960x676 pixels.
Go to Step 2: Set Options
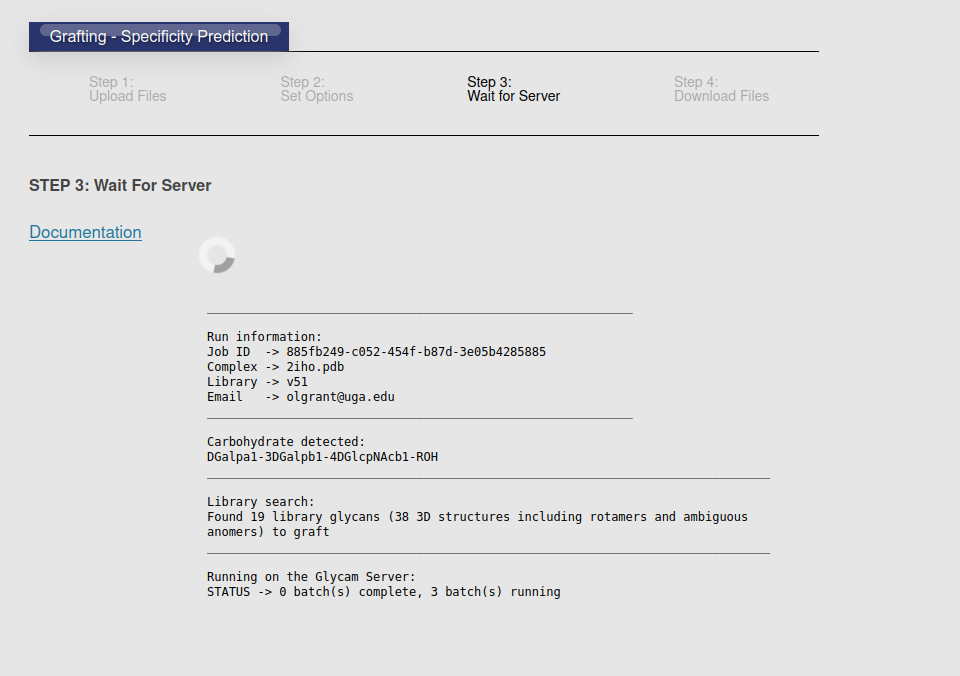[x=317, y=89]
